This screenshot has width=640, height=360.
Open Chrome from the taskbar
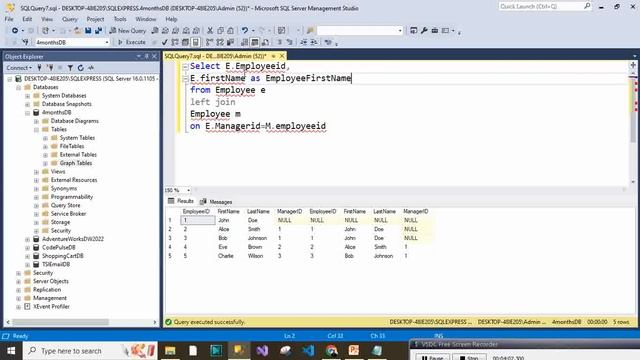click(x=331, y=351)
